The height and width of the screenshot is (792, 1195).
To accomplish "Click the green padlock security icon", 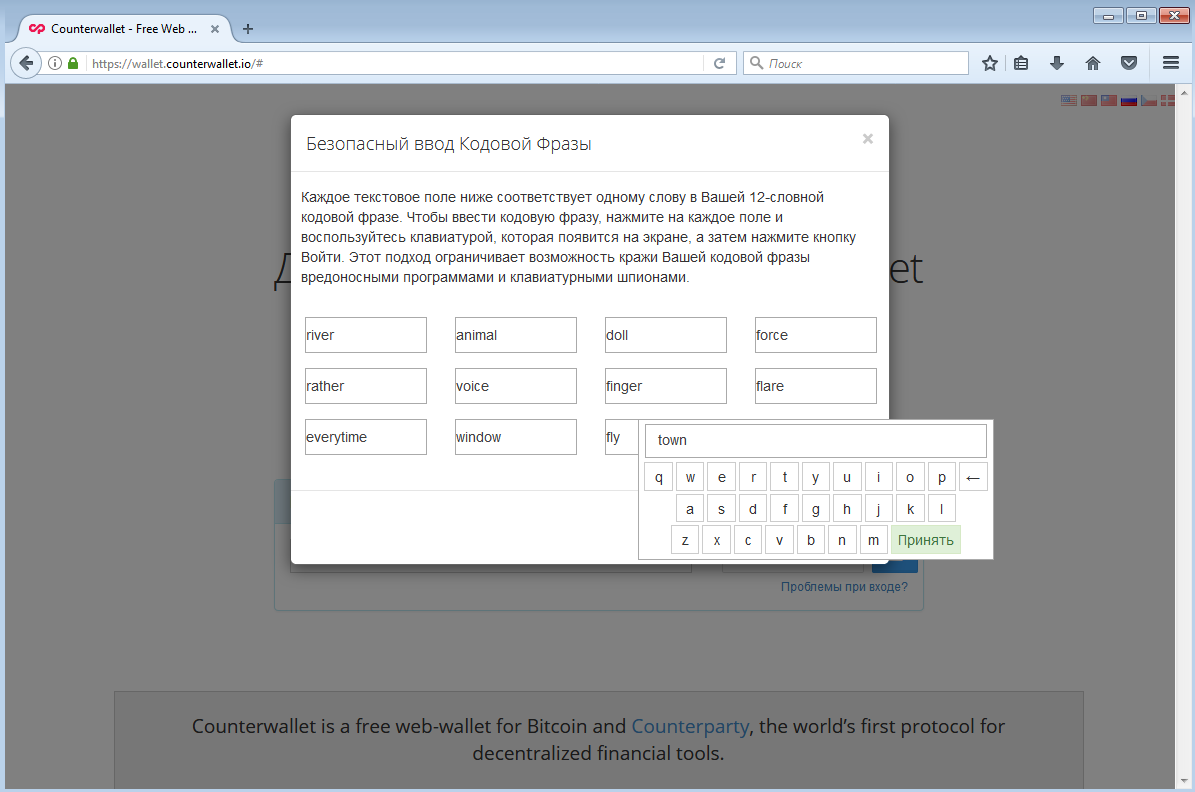I will [x=73, y=63].
